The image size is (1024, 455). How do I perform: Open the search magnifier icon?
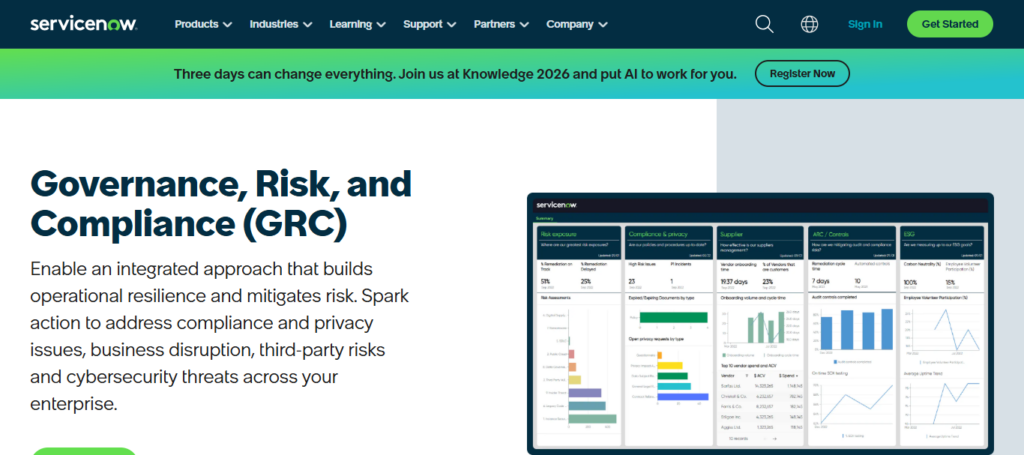(764, 24)
